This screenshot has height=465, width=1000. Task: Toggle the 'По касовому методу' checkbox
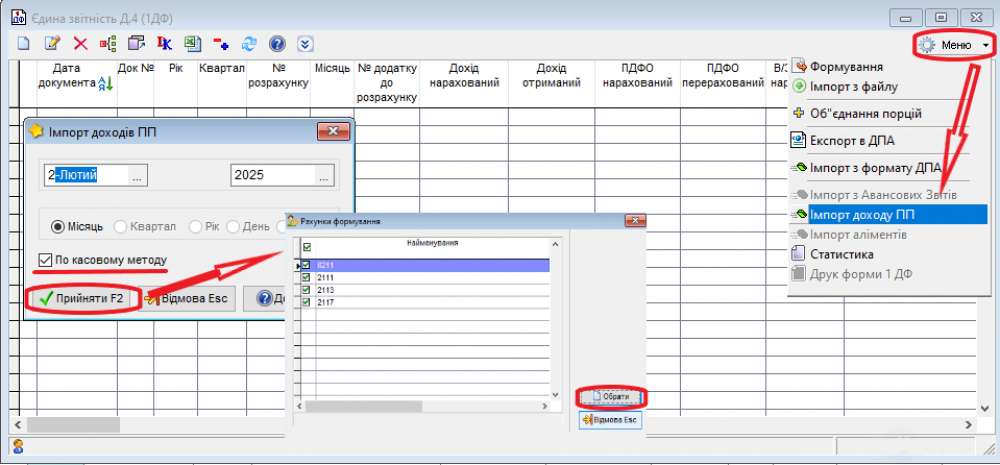coord(45,261)
